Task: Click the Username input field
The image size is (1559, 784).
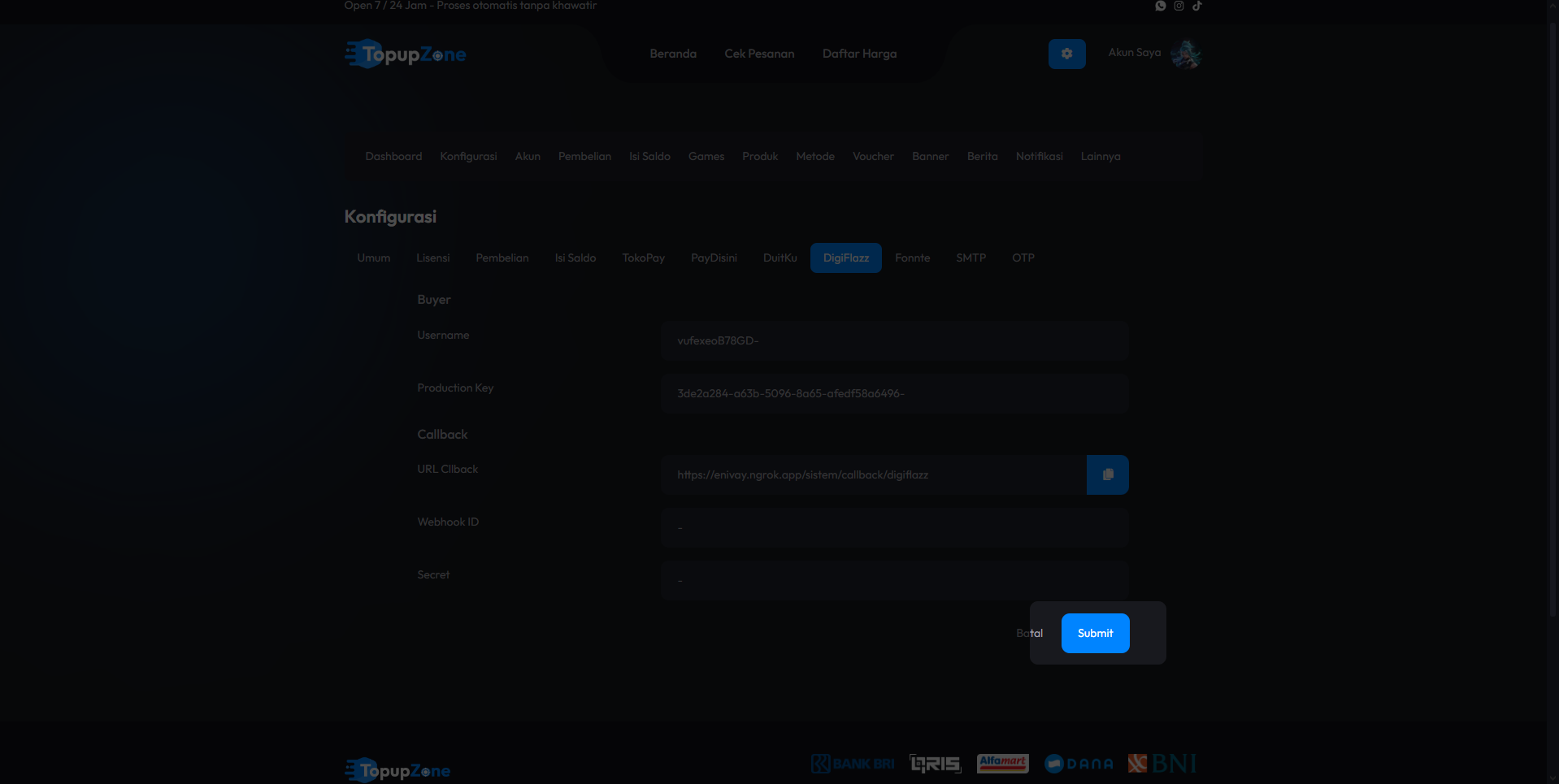Action: click(x=894, y=340)
